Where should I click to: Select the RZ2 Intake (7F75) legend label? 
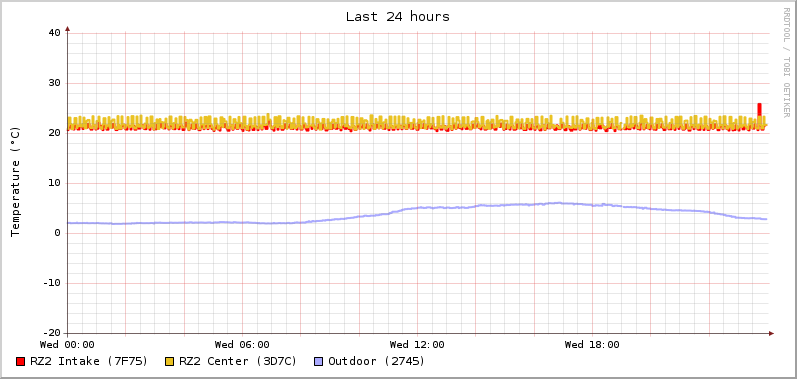(x=89, y=361)
